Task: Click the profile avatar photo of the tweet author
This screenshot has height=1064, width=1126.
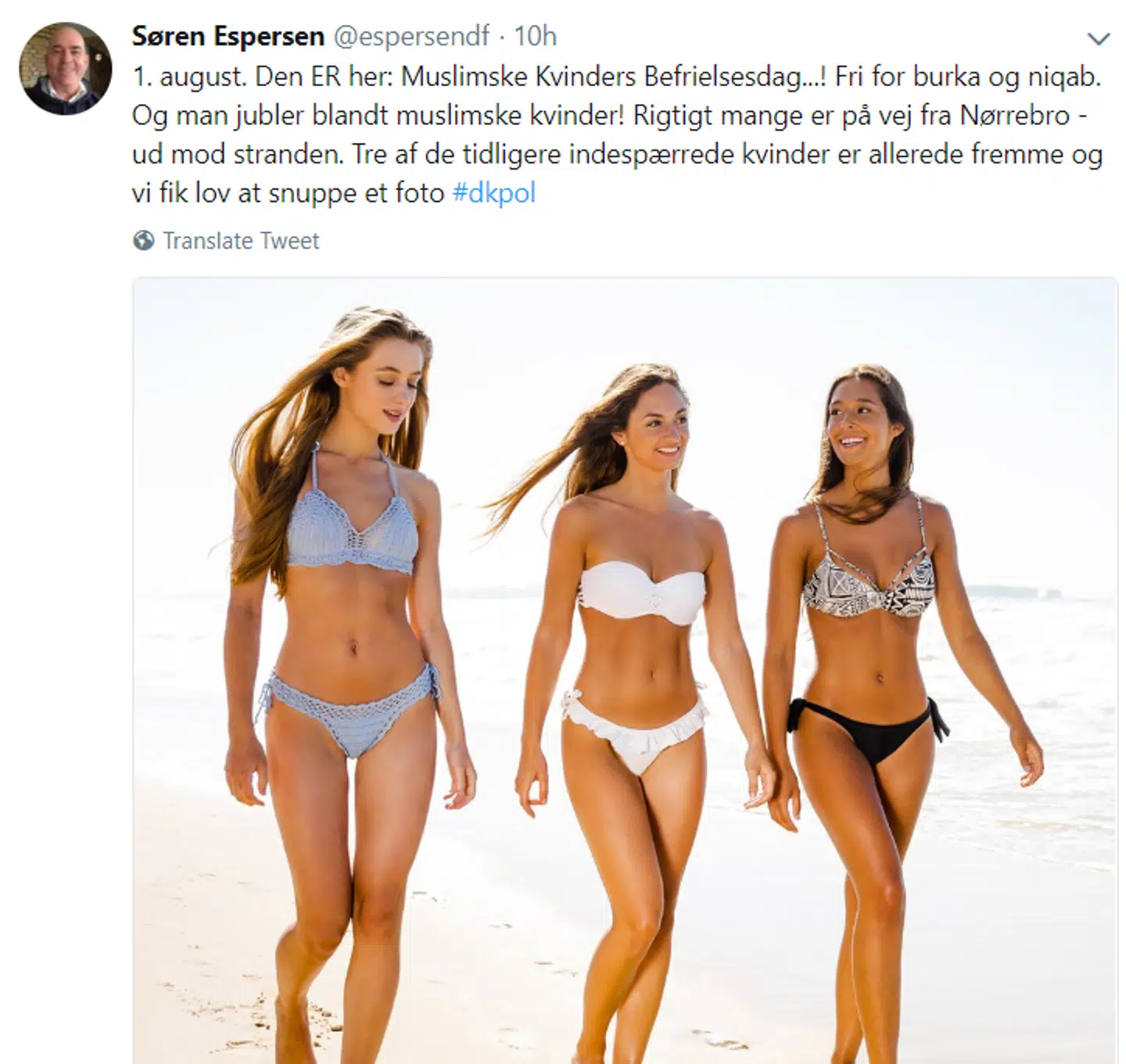Action: coord(66,68)
